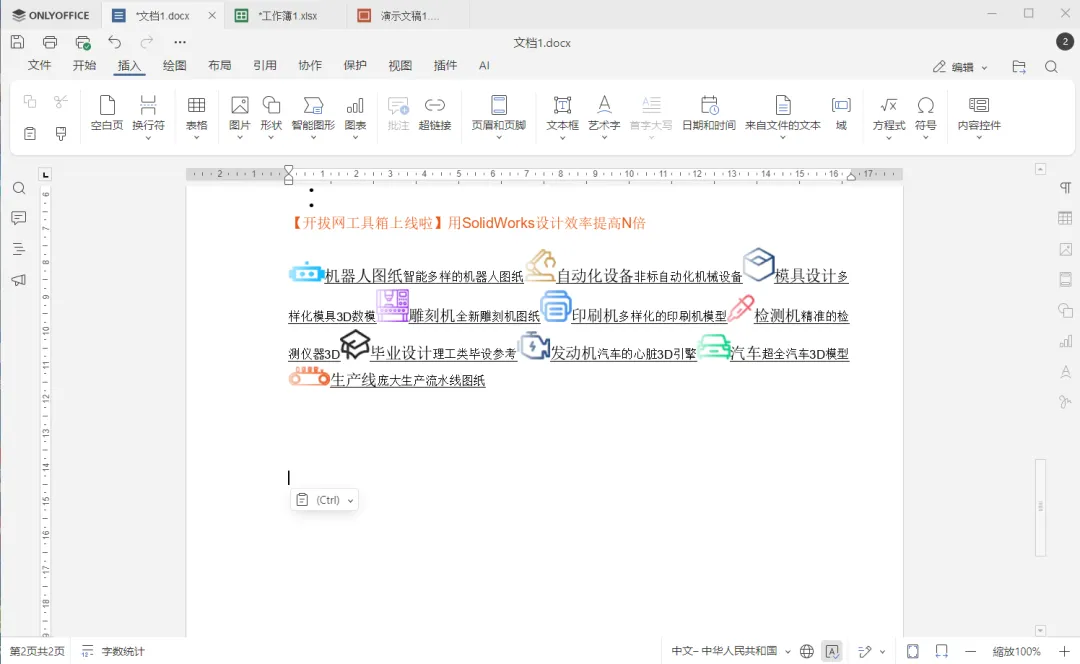Expand the content controls (内容控件) dropdown arrow
The image size is (1080, 664).
click(979, 138)
